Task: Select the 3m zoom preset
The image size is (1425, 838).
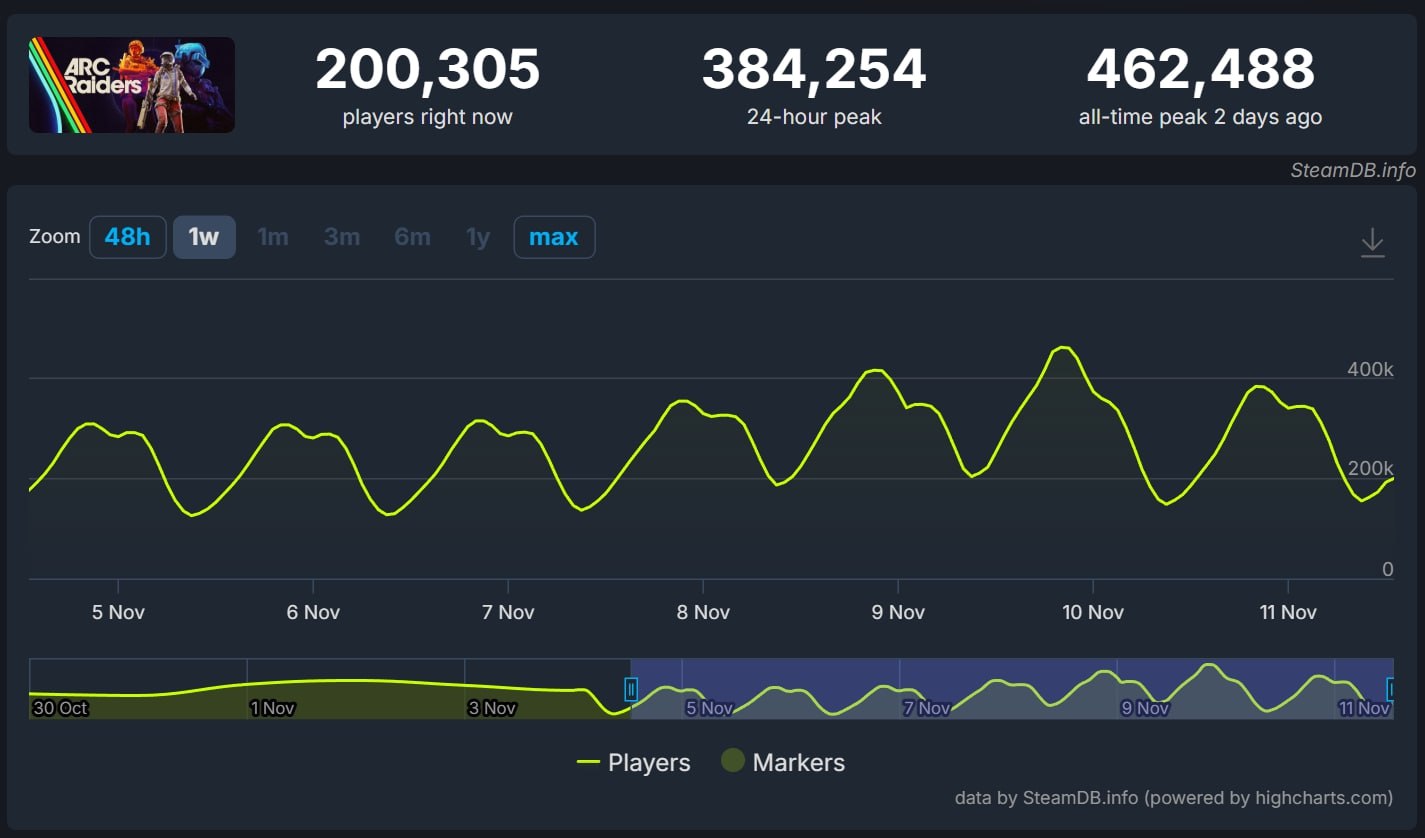Action: click(x=342, y=237)
